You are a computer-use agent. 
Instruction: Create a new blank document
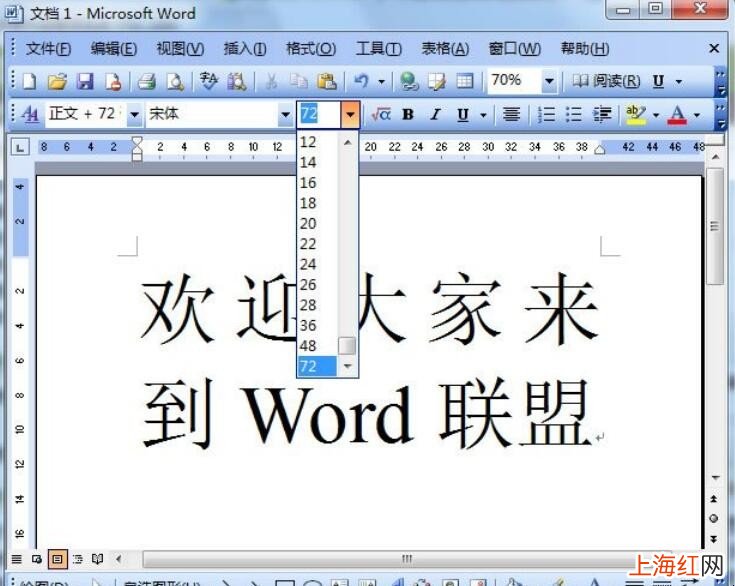click(x=30, y=82)
